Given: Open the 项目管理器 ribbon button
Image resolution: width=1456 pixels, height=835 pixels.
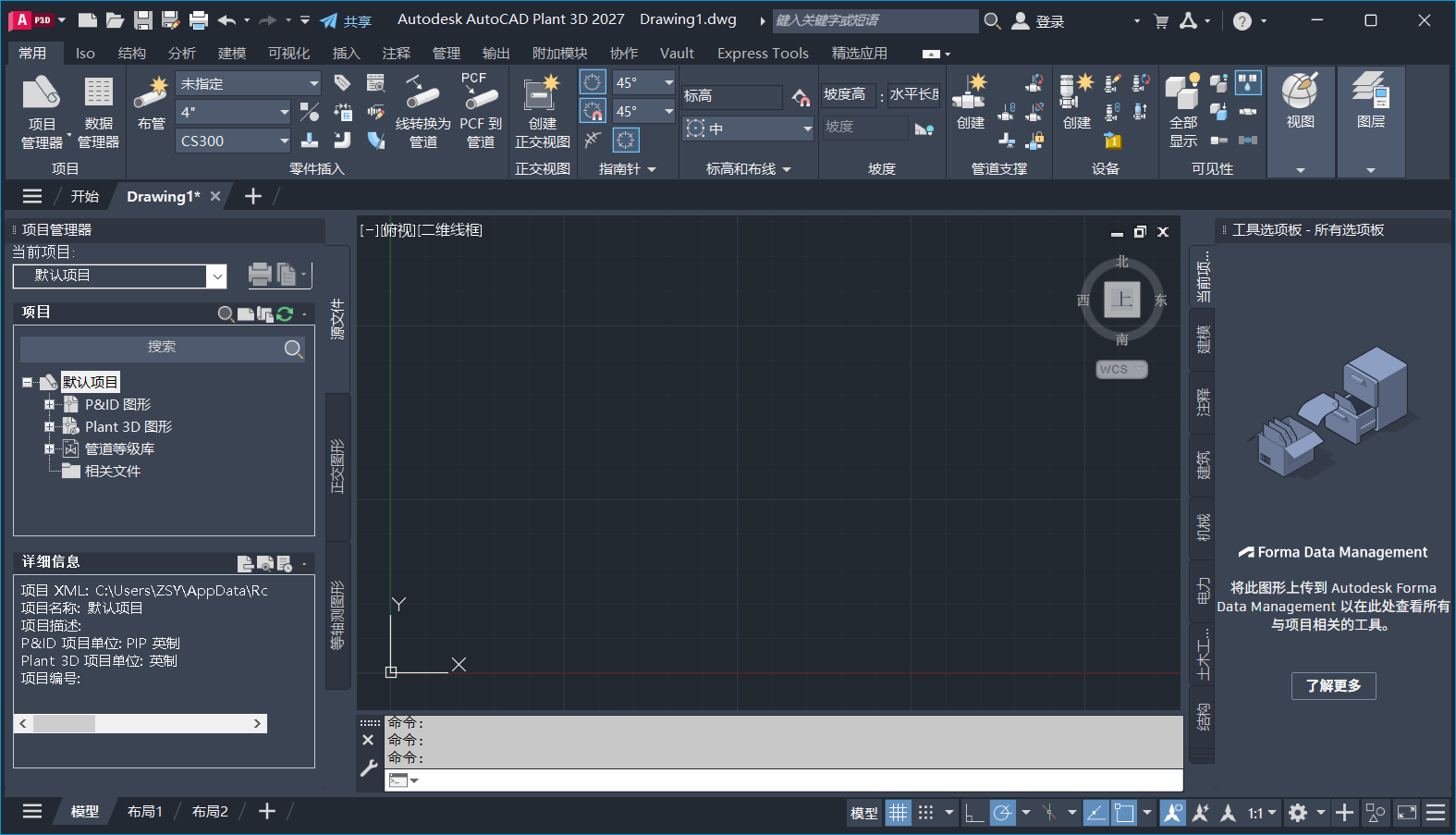Looking at the screenshot, I should [42, 112].
